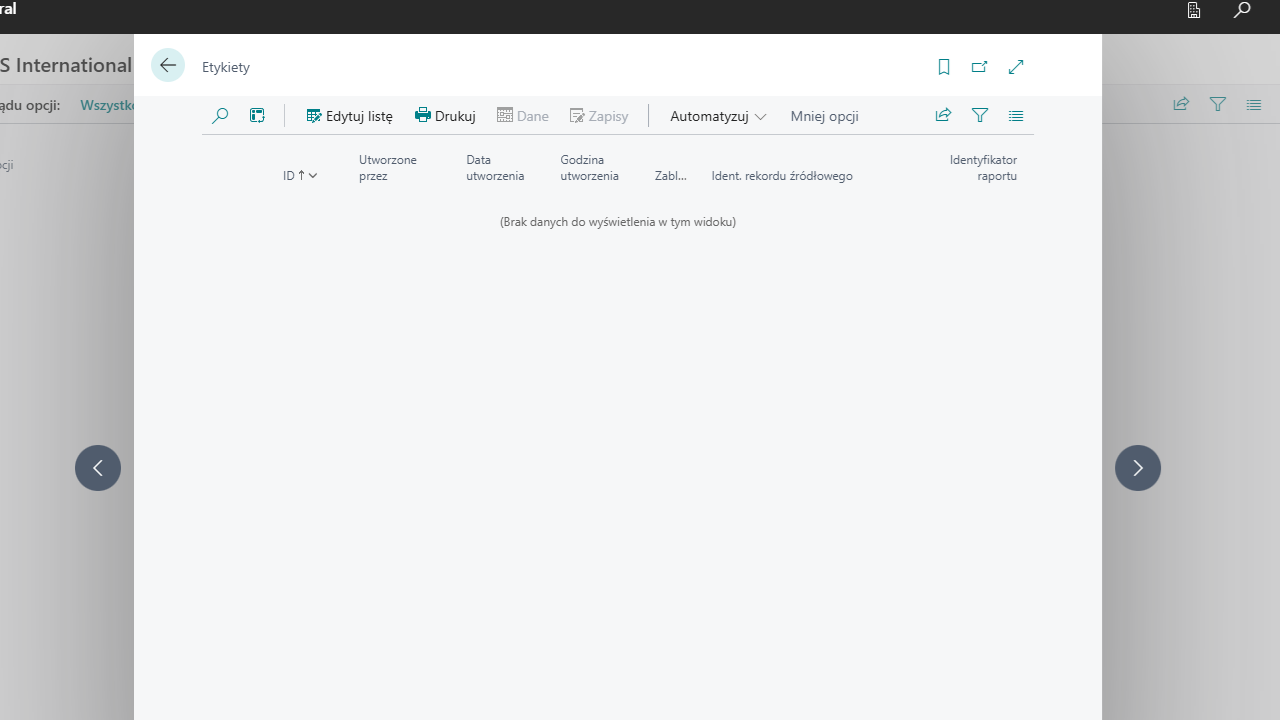The image size is (1280, 720).
Task: Click the filter funnel on the background page
Action: 1218,104
